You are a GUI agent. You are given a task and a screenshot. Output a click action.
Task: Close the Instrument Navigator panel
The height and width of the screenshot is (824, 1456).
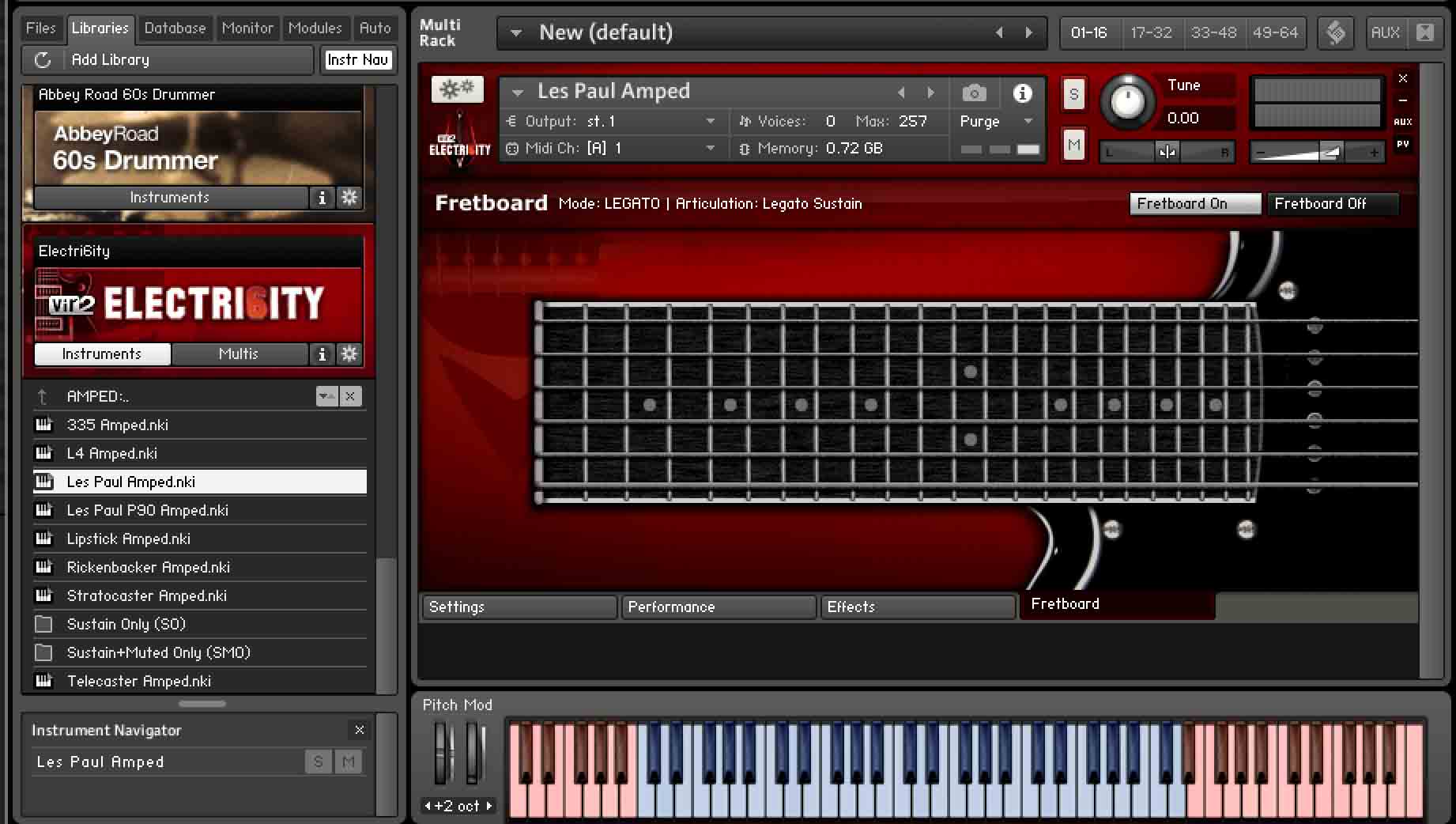(360, 730)
